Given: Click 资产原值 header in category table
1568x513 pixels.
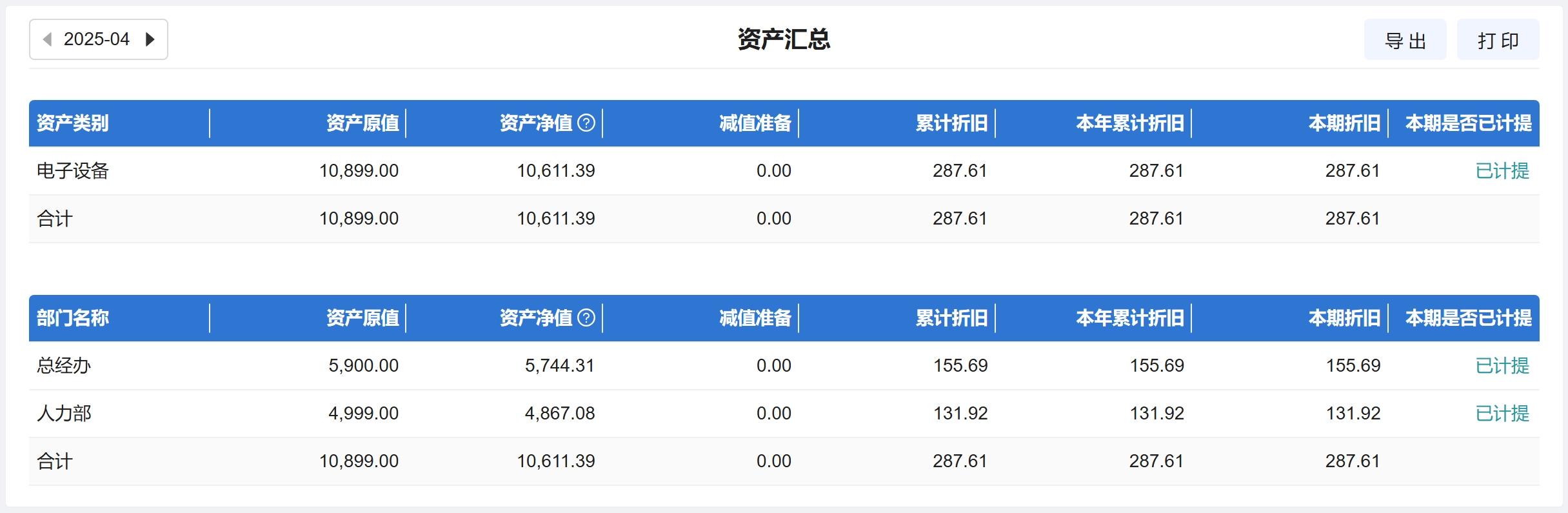Looking at the screenshot, I should (x=362, y=123).
